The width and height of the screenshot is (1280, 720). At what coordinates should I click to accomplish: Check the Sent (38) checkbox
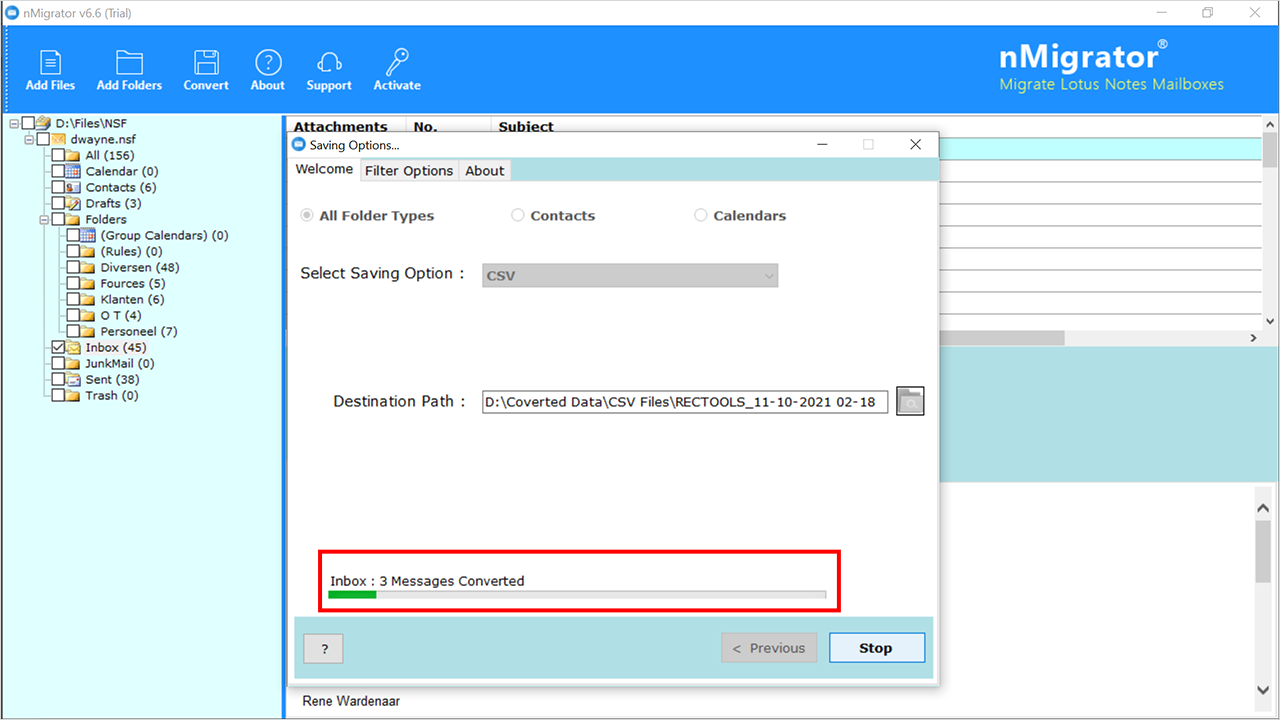pos(59,380)
